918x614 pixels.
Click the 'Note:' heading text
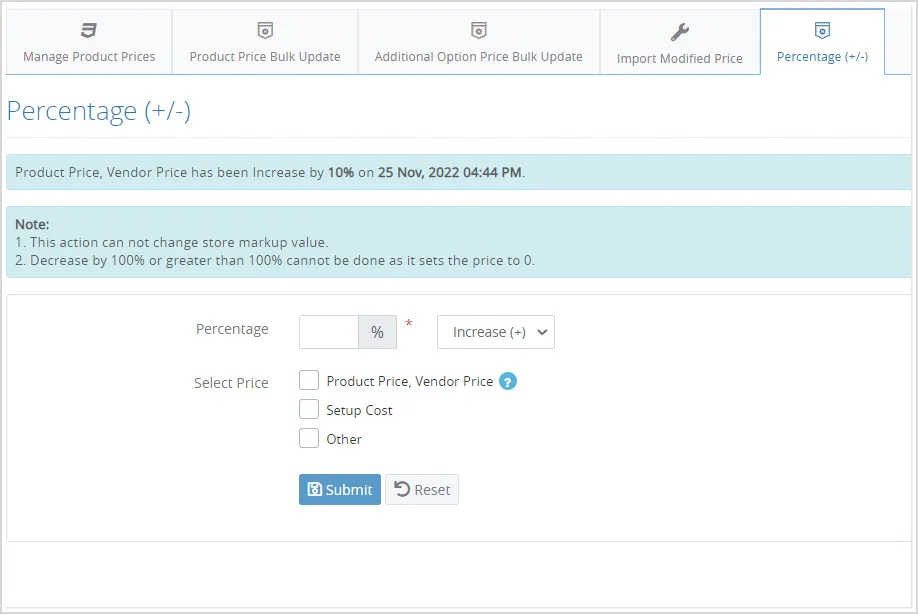[x=32, y=224]
